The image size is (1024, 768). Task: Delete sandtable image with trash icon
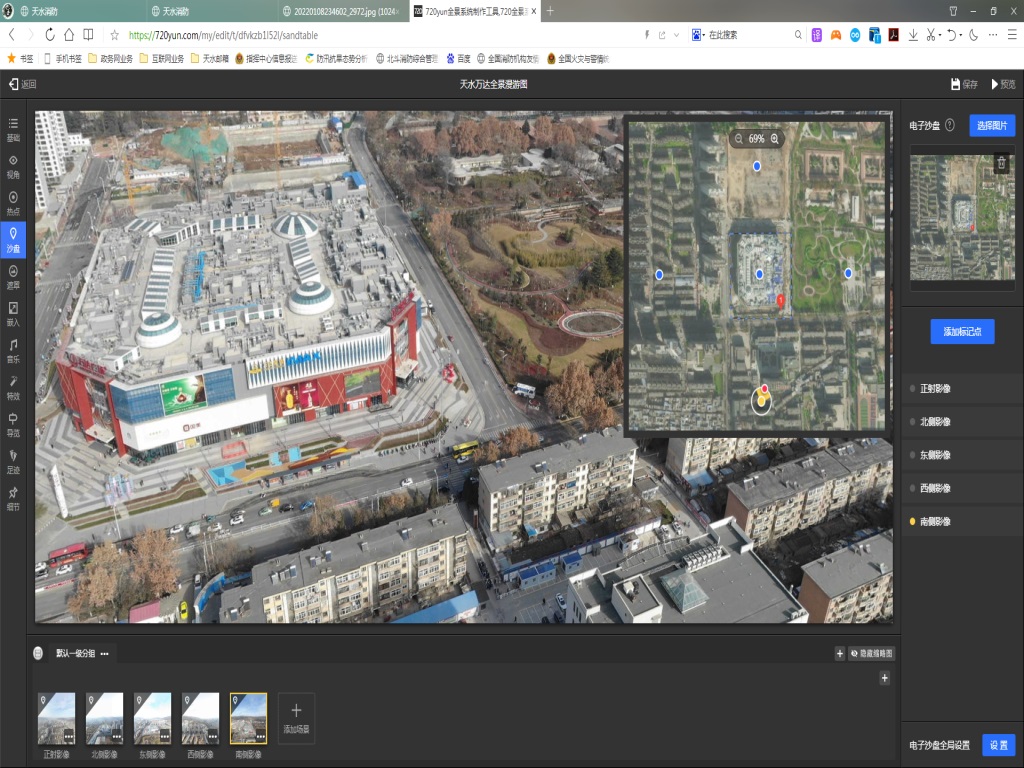tap(1001, 162)
